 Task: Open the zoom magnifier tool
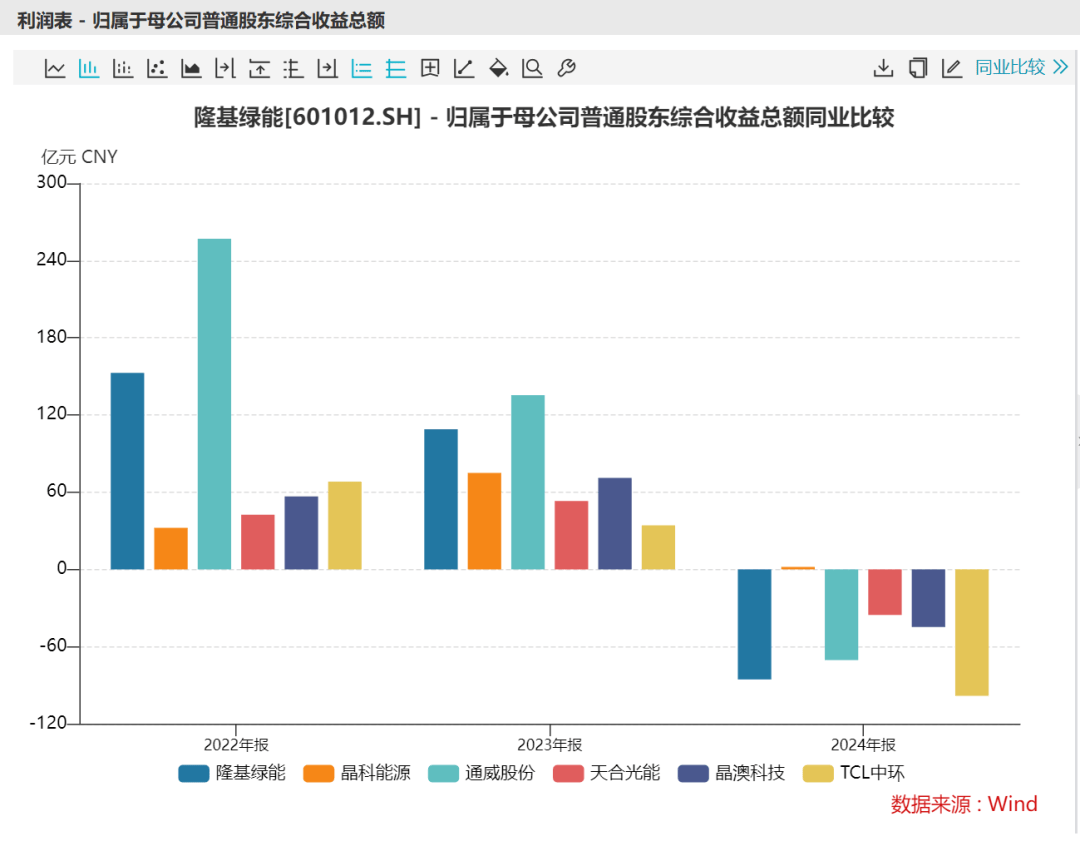pos(531,68)
